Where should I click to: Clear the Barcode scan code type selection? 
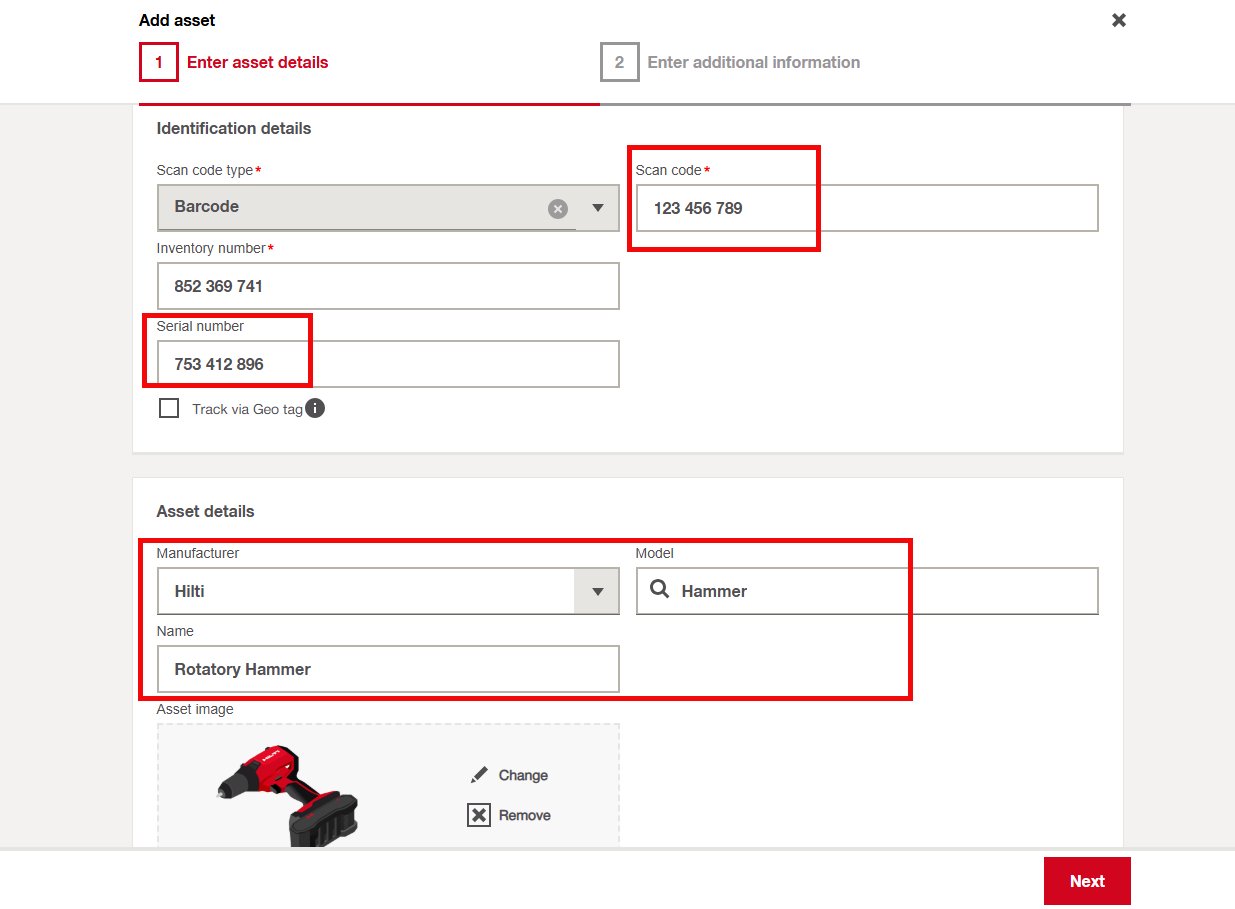(x=558, y=208)
